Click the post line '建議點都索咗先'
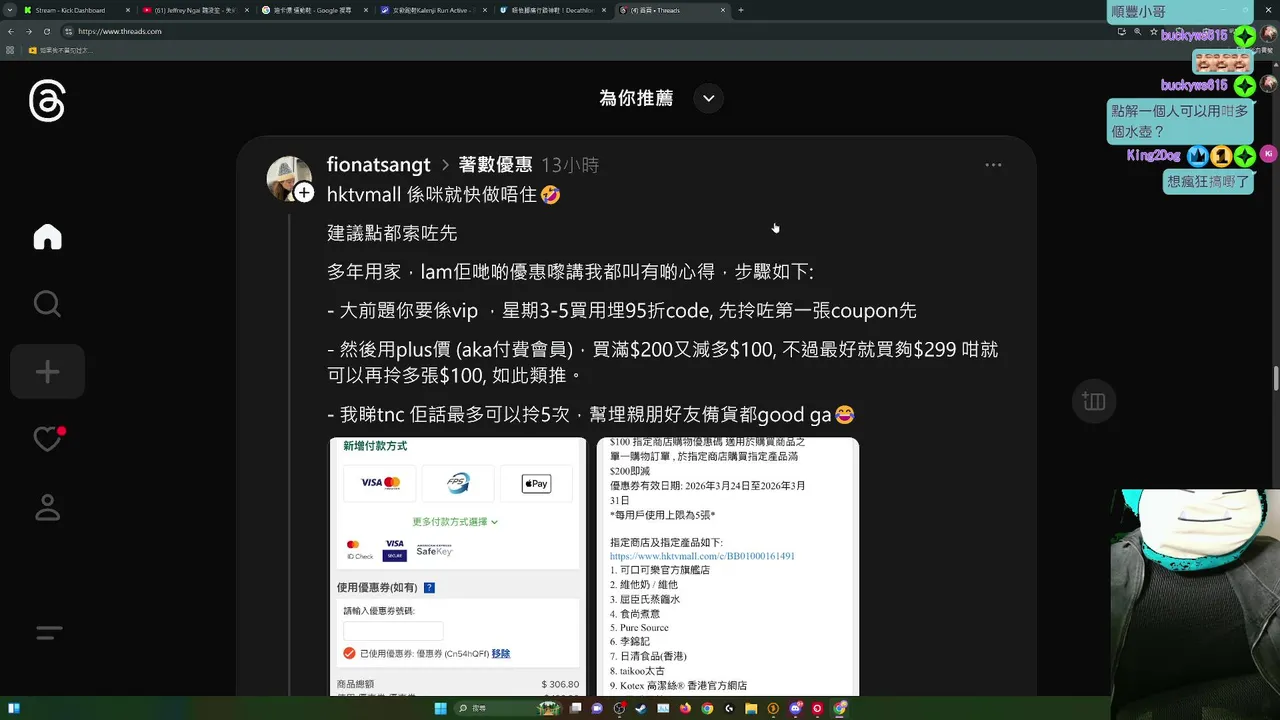This screenshot has height=720, width=1280. click(392, 233)
